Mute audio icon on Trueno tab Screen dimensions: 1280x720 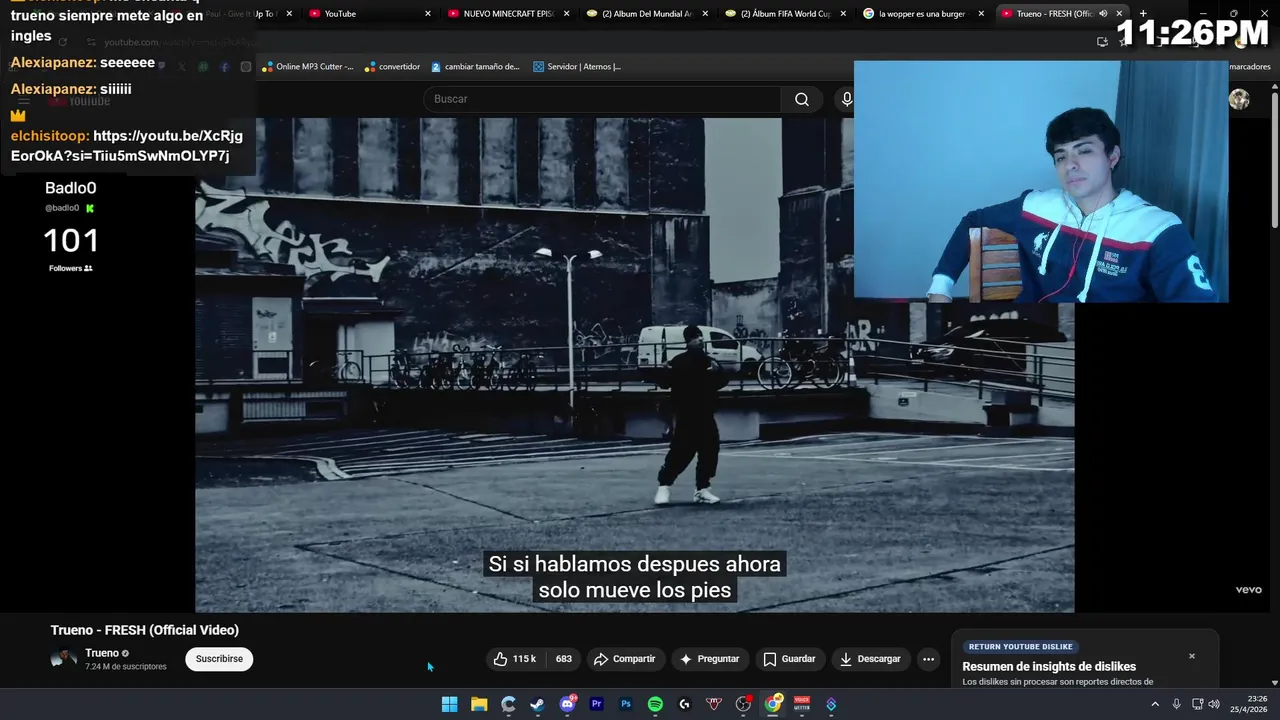1103,14
